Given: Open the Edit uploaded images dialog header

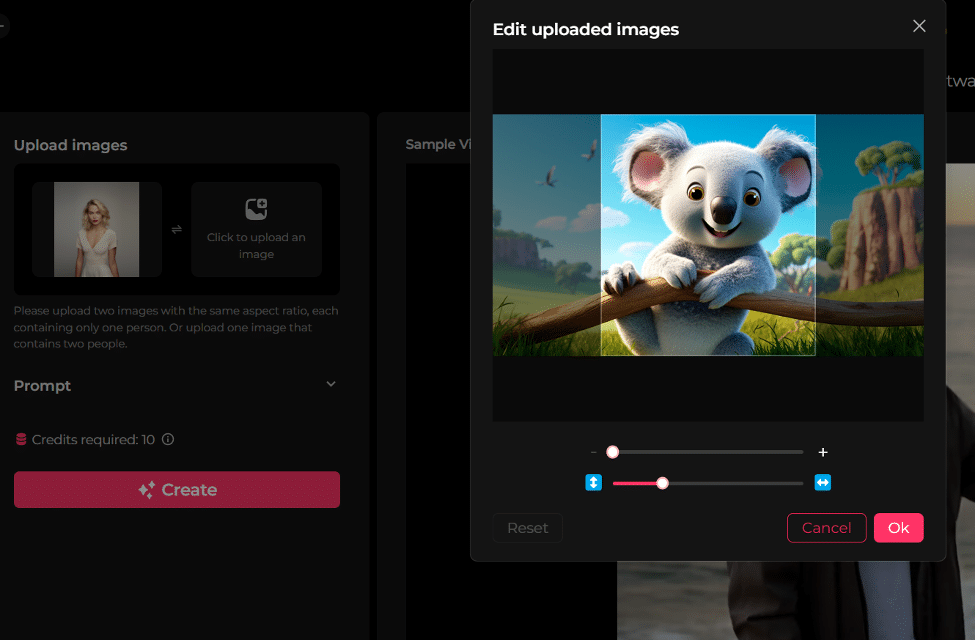Looking at the screenshot, I should click(585, 29).
